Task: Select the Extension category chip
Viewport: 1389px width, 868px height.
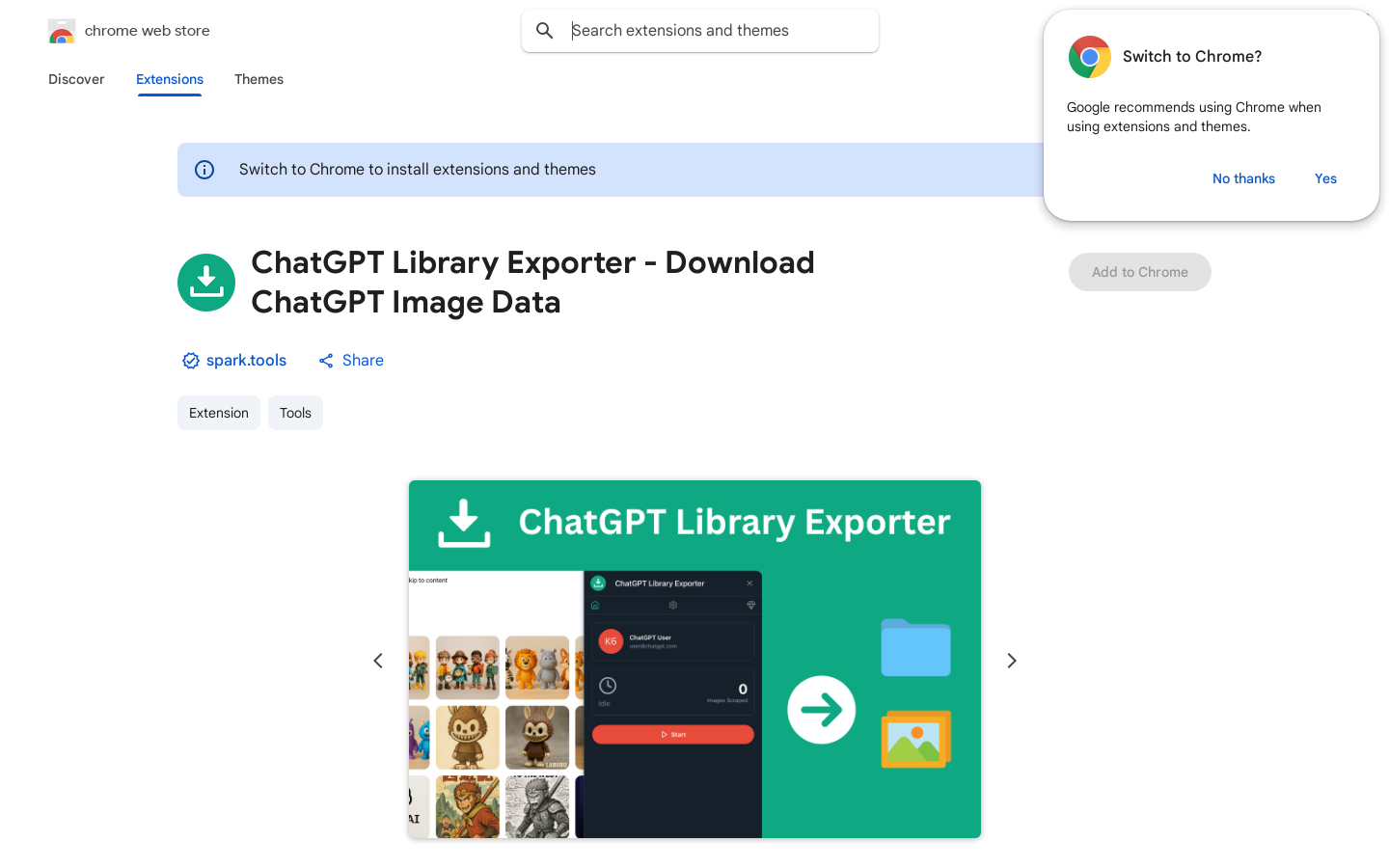Action: click(x=219, y=413)
